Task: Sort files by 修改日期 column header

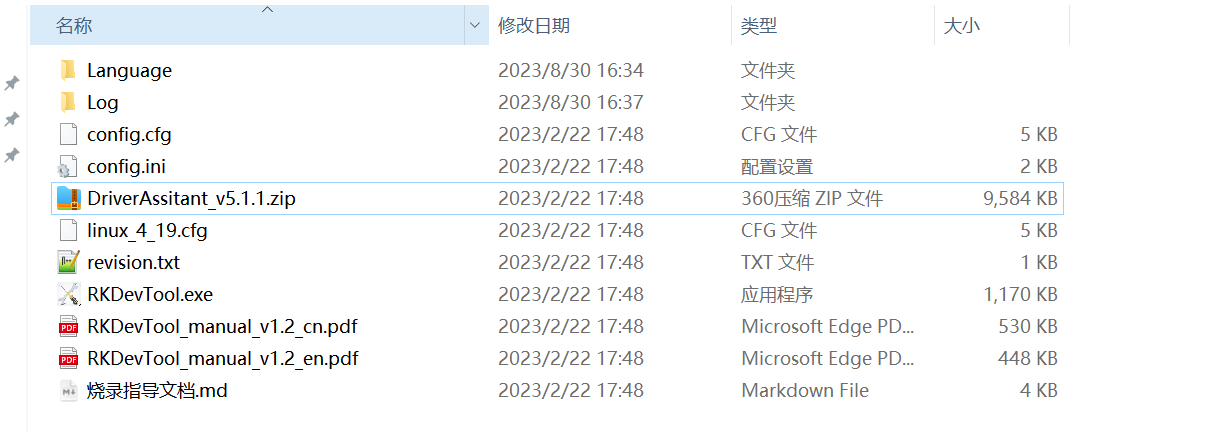Action: [534, 26]
